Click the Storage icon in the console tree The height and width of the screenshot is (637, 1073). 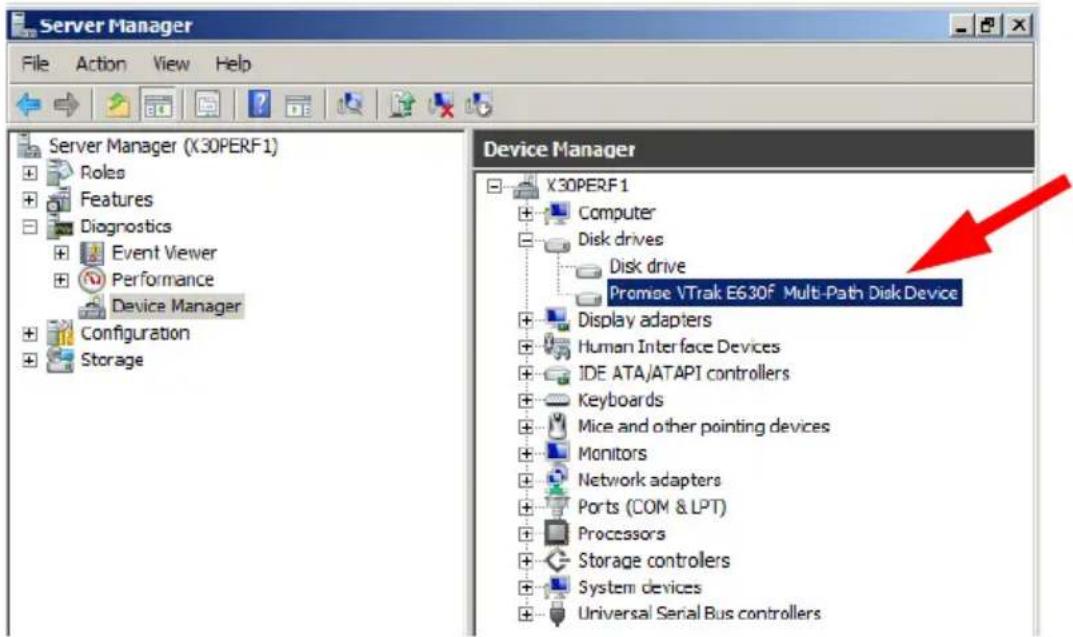click(x=60, y=360)
